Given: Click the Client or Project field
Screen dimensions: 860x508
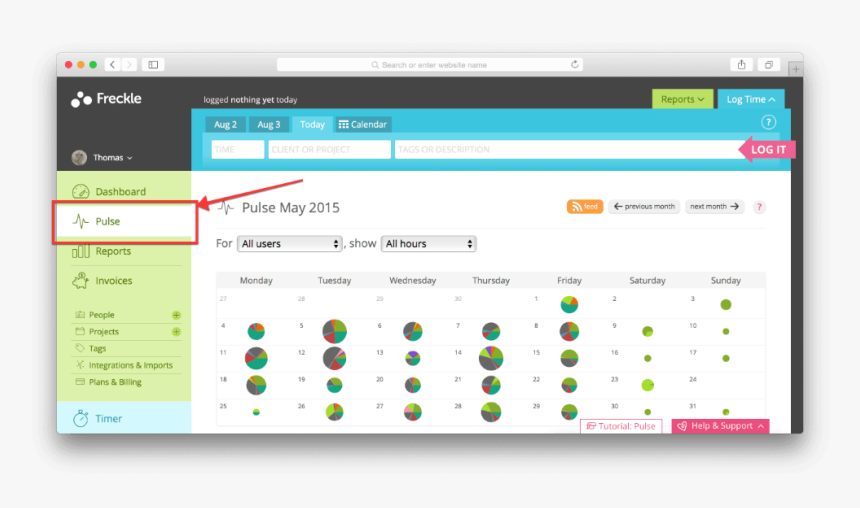Looking at the screenshot, I should [329, 149].
